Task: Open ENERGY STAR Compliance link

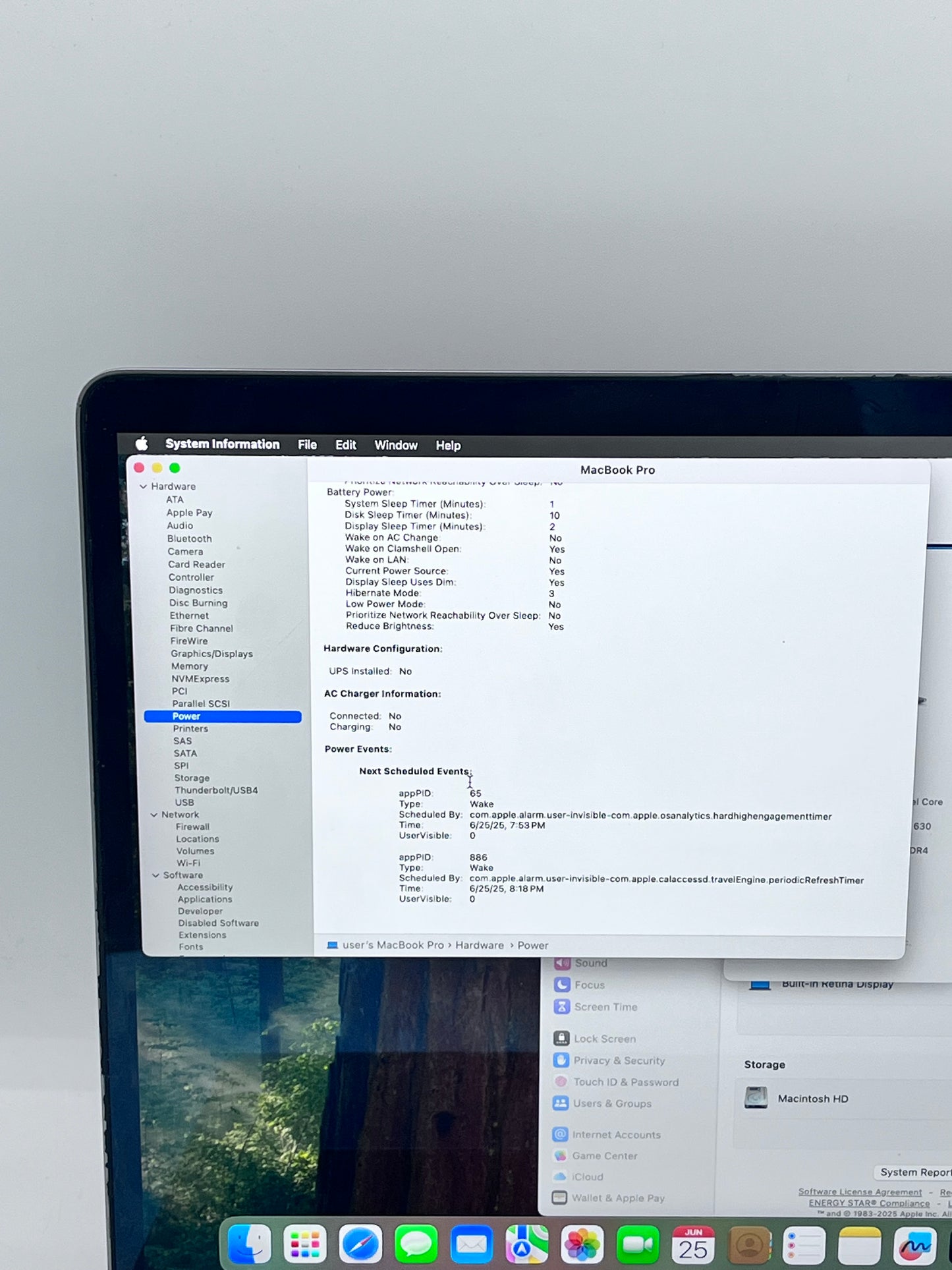Action: pyautogui.click(x=869, y=1203)
